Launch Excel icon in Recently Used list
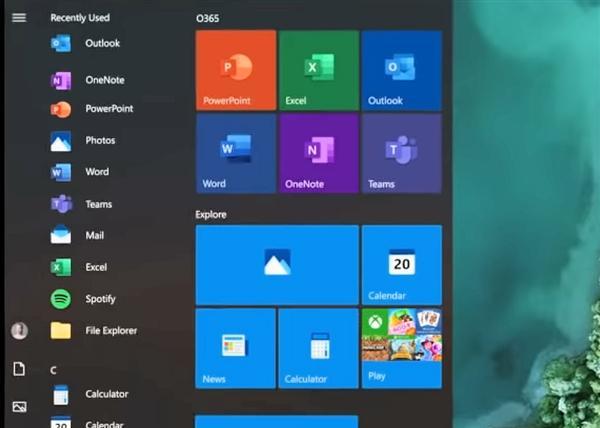Image resolution: width=600 pixels, height=428 pixels. [61, 267]
